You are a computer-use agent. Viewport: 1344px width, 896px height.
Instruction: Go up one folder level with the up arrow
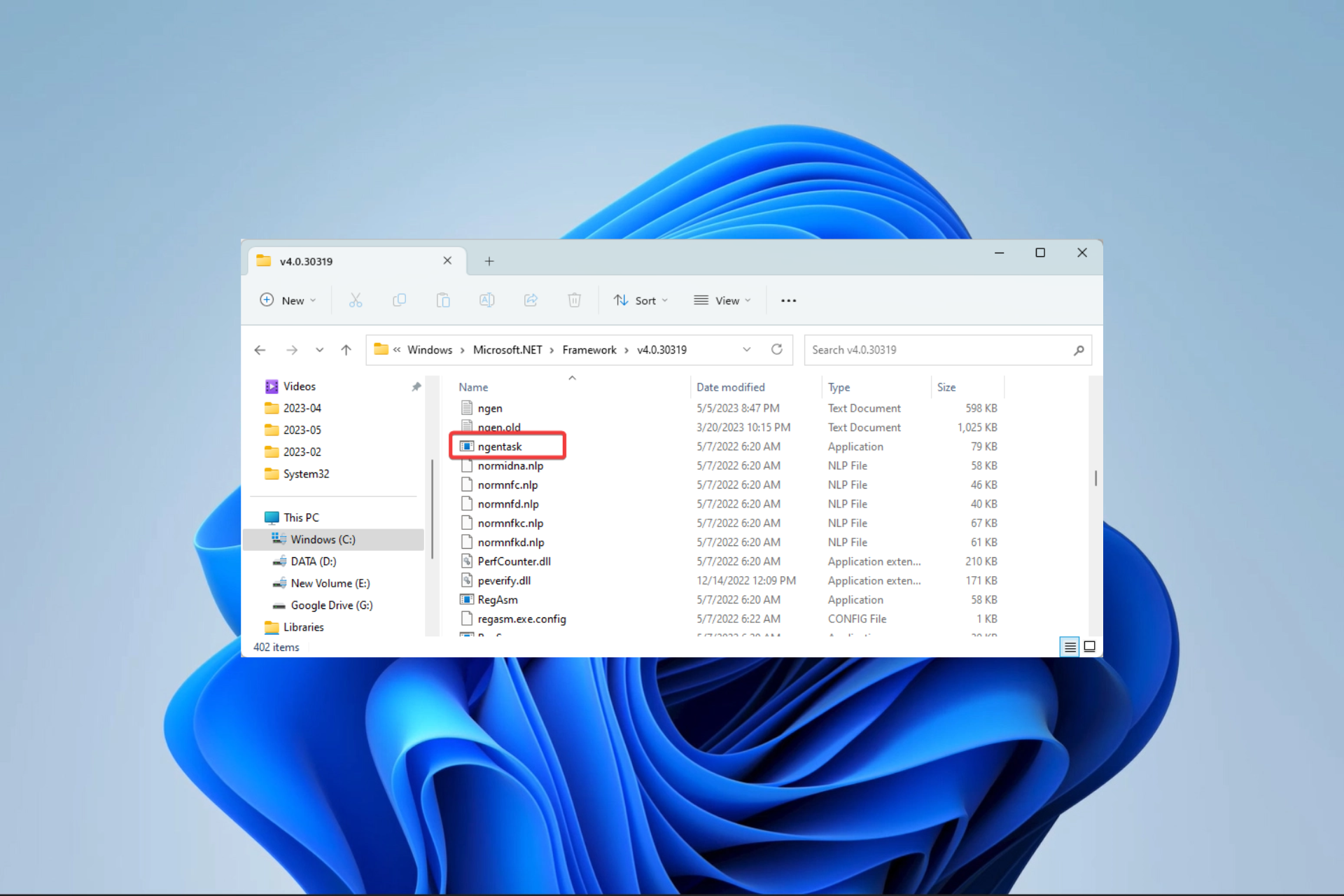pos(346,350)
